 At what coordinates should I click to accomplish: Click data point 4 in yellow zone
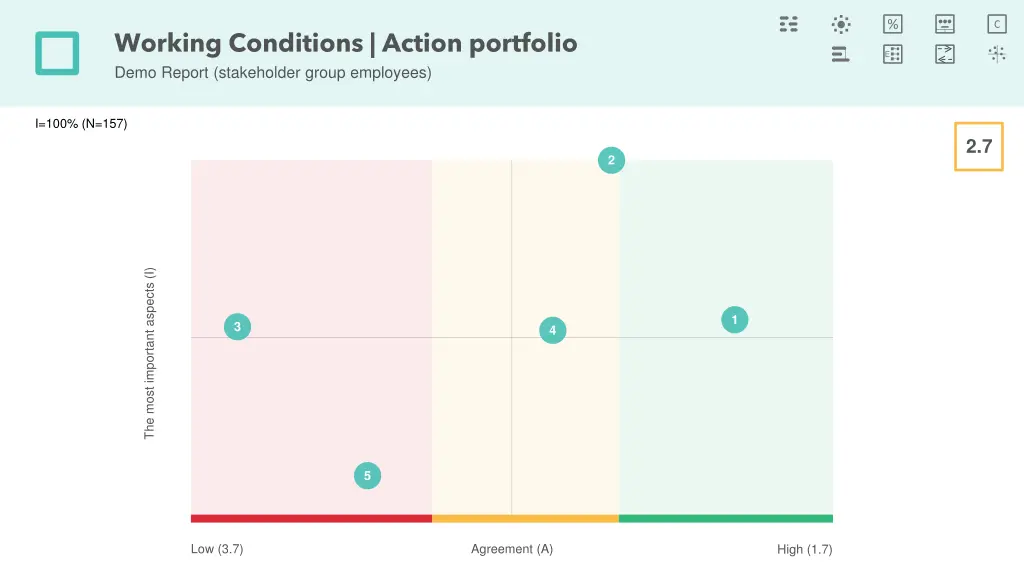(x=552, y=330)
